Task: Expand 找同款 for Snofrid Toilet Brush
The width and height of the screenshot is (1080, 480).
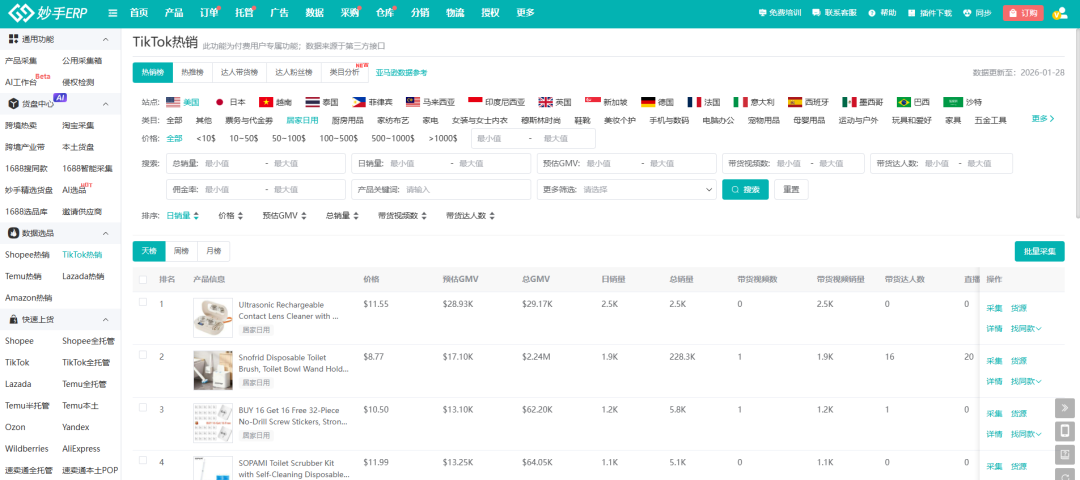Action: (x=1026, y=382)
